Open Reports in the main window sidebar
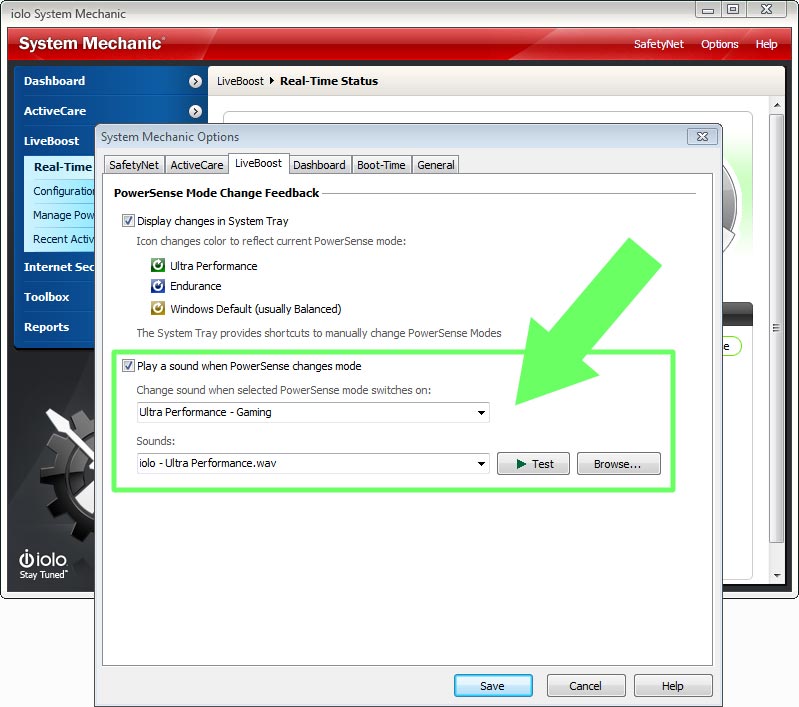799x707 pixels. (46, 327)
